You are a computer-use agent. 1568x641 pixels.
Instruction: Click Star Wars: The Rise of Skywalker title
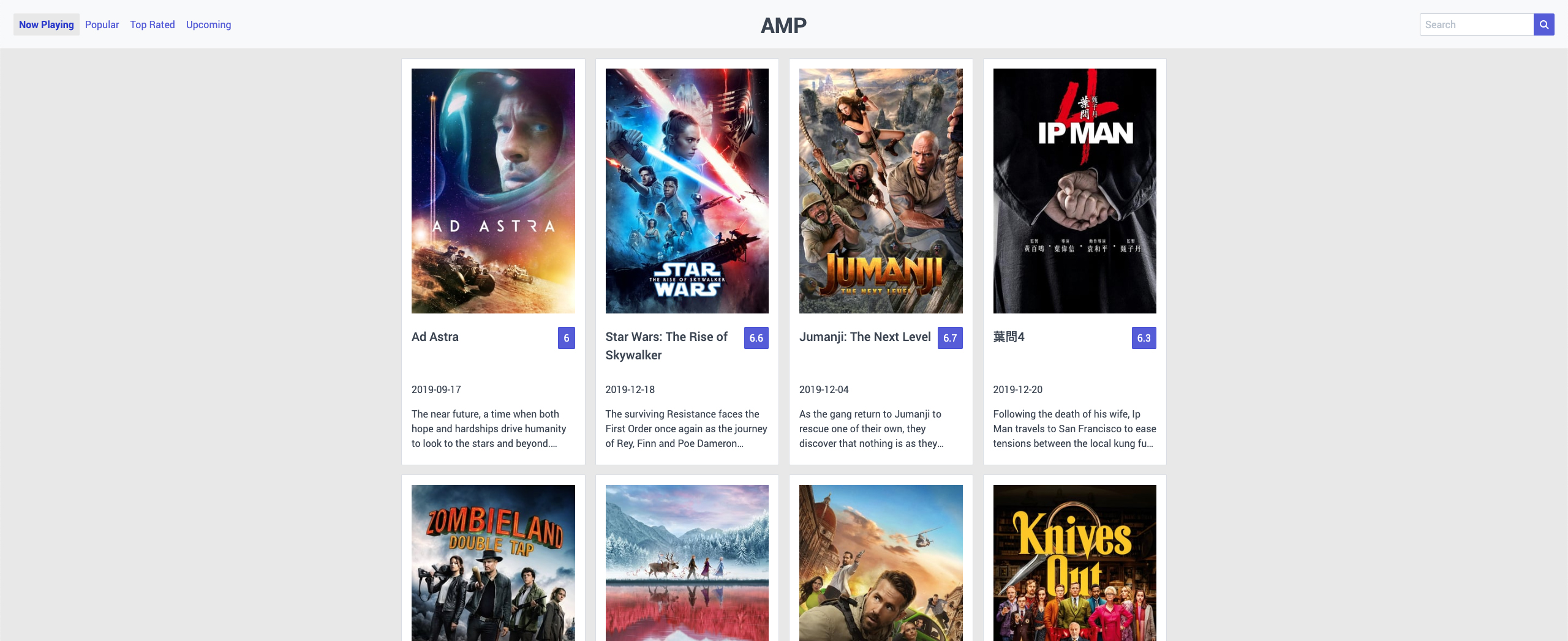point(666,346)
